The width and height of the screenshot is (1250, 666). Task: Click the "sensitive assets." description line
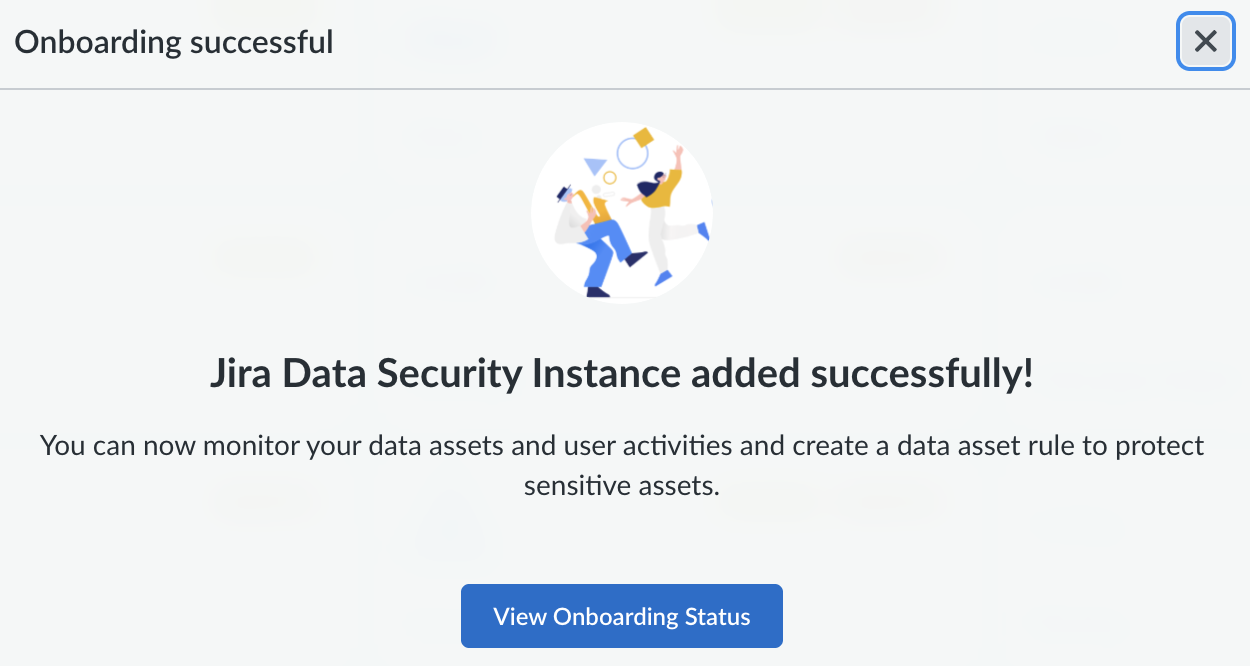click(621, 486)
